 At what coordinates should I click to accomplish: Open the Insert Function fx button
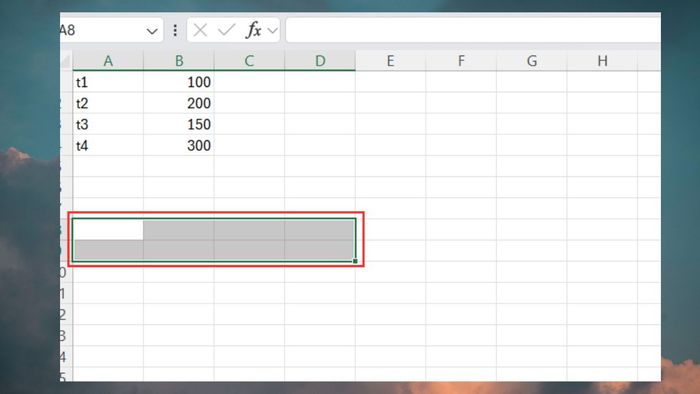(x=254, y=30)
